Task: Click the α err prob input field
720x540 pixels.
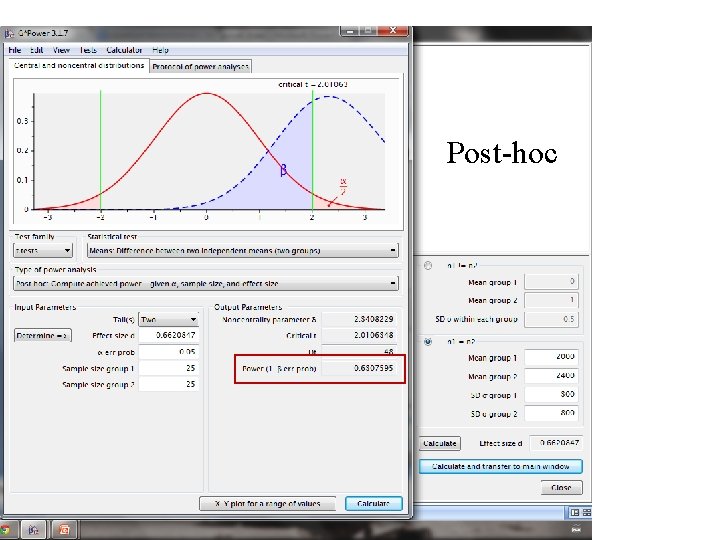Action: [x=169, y=352]
